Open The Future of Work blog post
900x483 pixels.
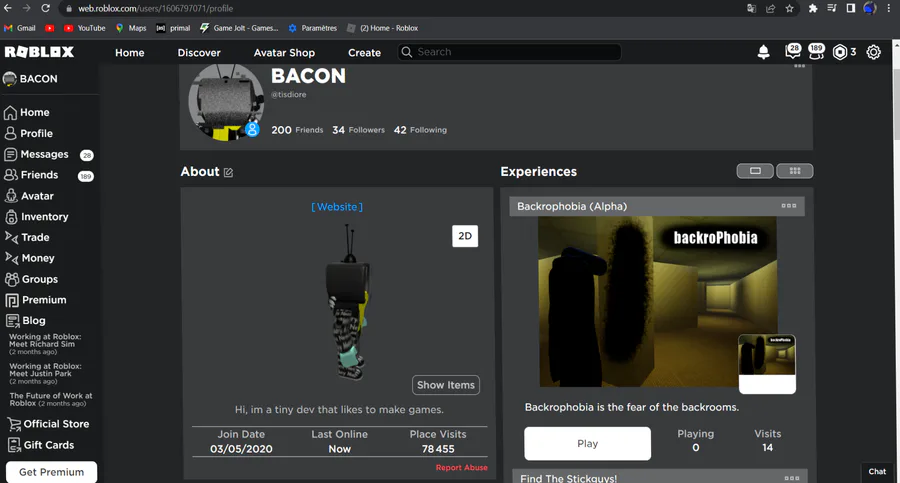(x=51, y=399)
